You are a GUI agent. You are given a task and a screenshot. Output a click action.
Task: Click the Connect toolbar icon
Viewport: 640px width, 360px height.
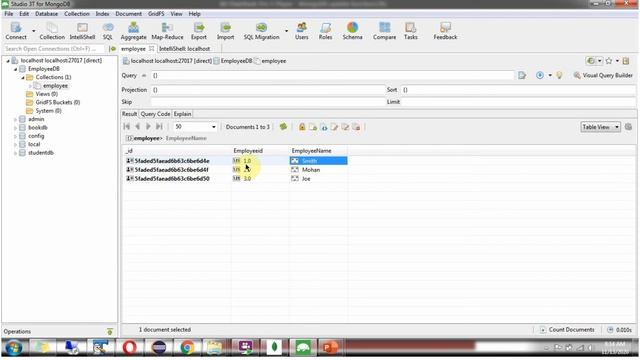coord(16,31)
